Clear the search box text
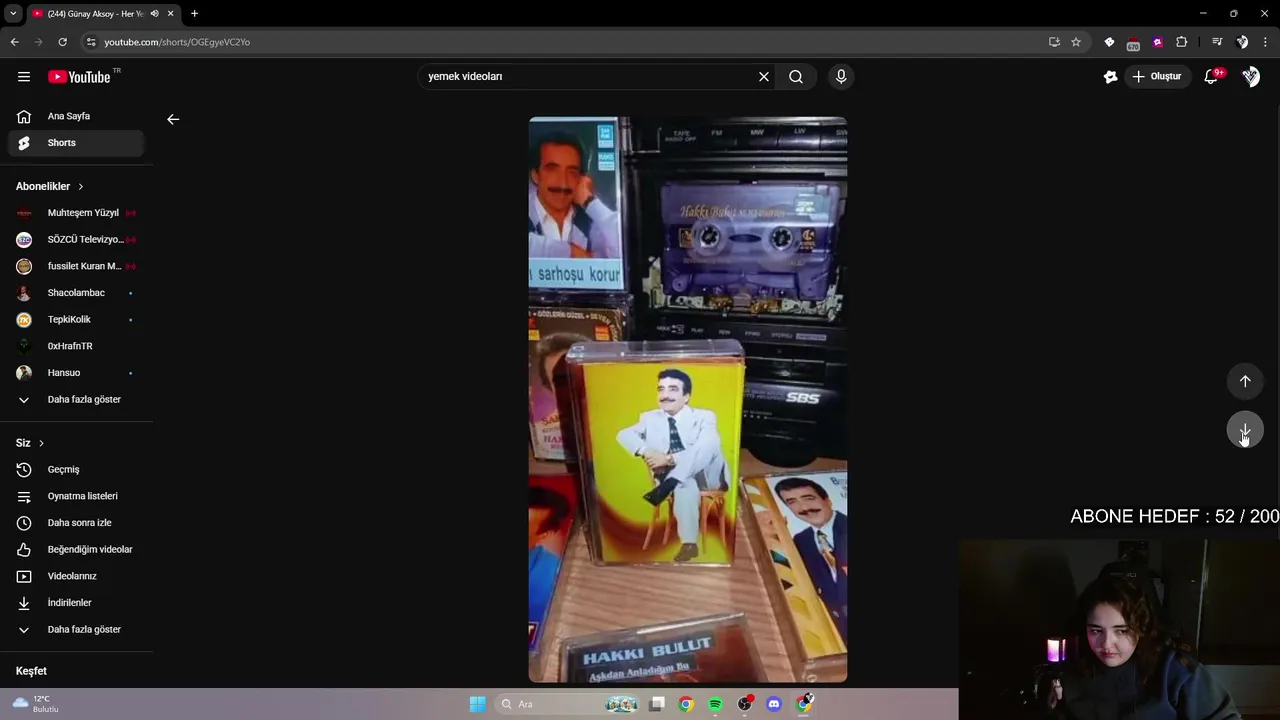 pyautogui.click(x=764, y=77)
